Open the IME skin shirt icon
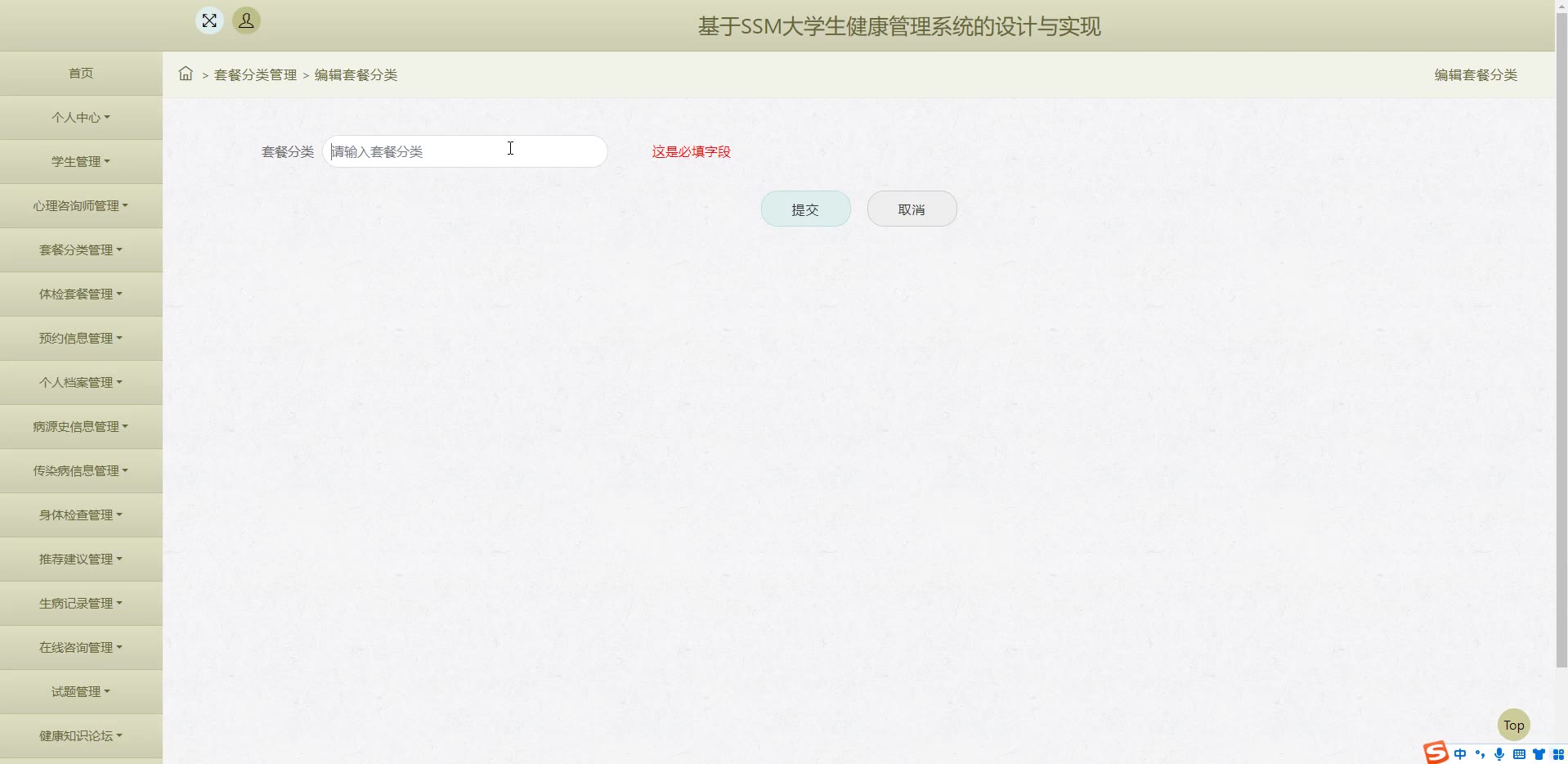The height and width of the screenshot is (764, 1568). 1539,754
